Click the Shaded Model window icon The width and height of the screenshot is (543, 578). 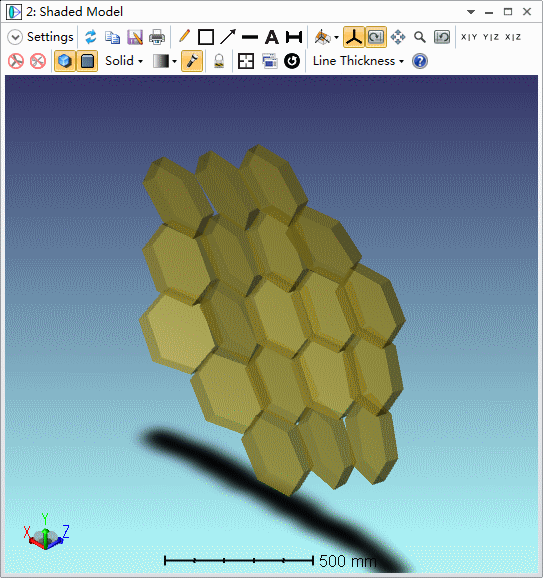pos(14,12)
